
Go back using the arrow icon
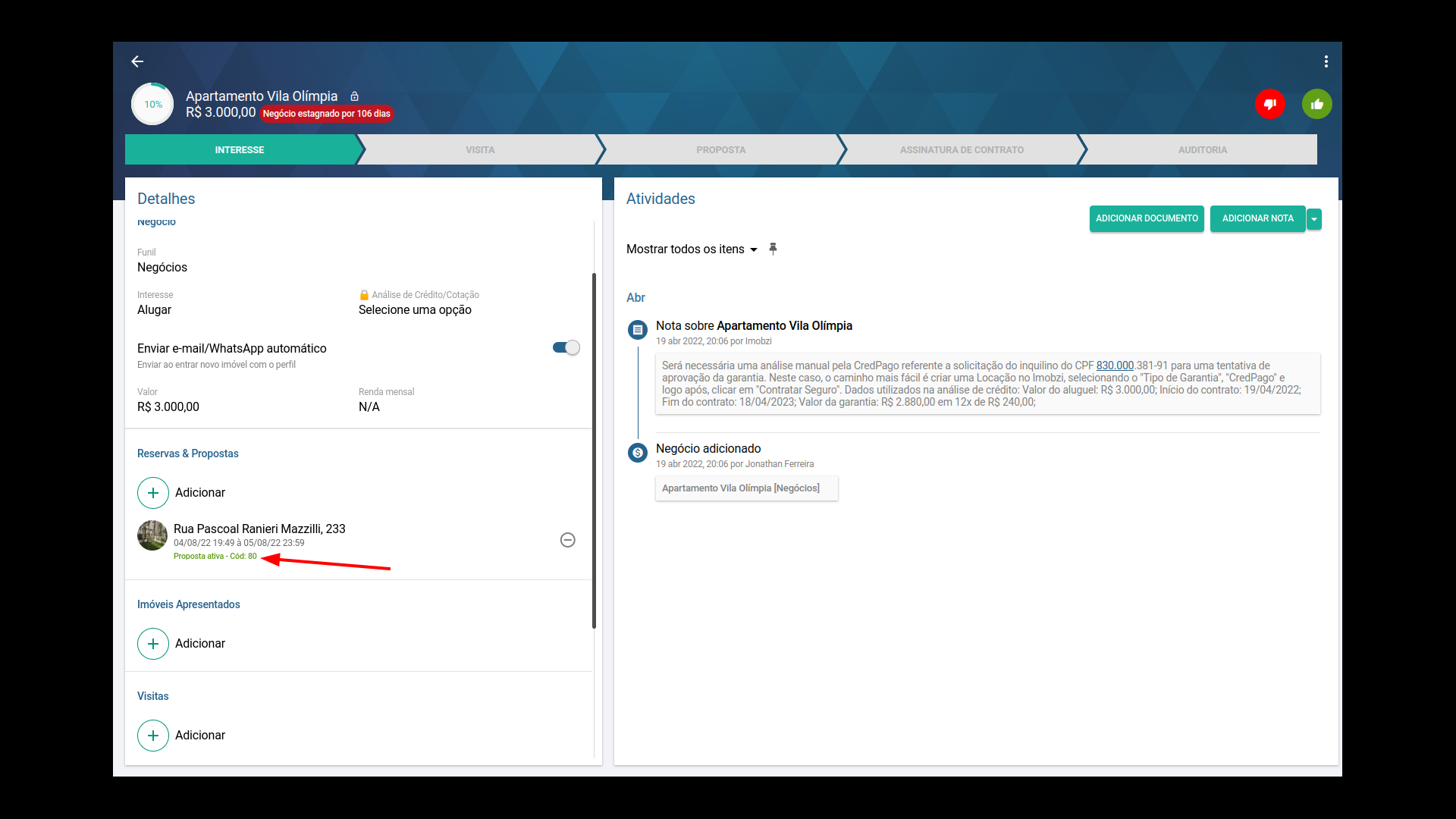(x=137, y=61)
